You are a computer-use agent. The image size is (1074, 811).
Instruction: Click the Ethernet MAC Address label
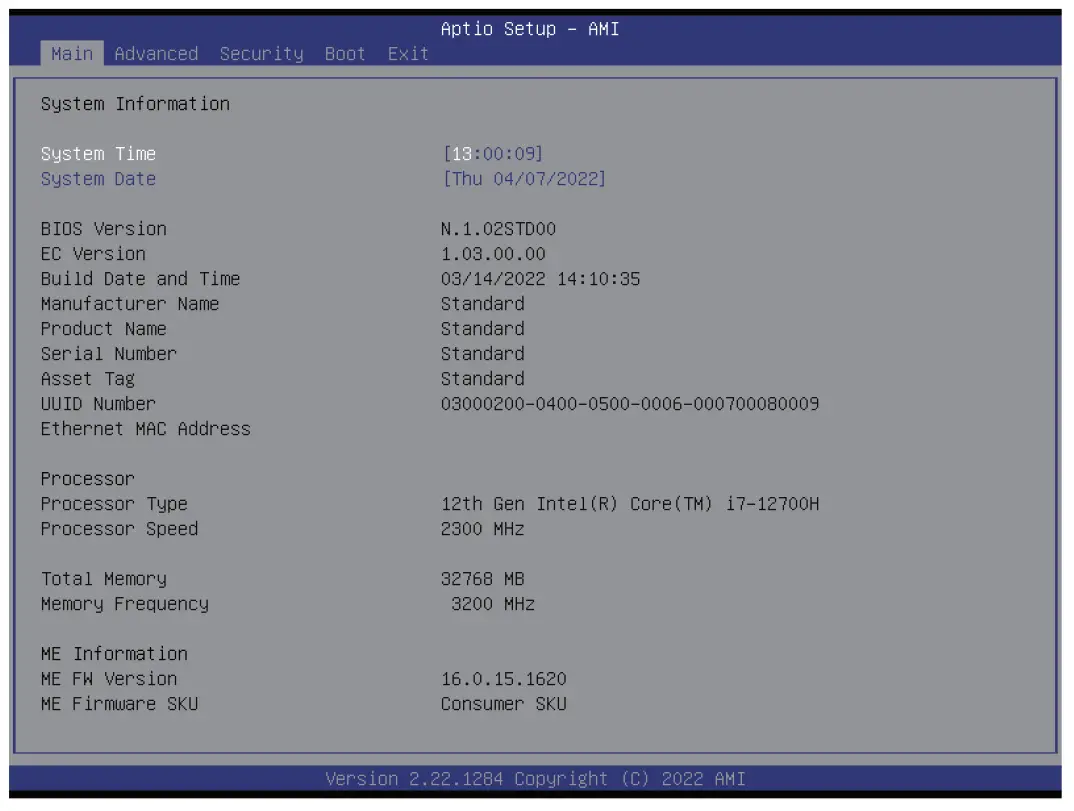pos(146,429)
